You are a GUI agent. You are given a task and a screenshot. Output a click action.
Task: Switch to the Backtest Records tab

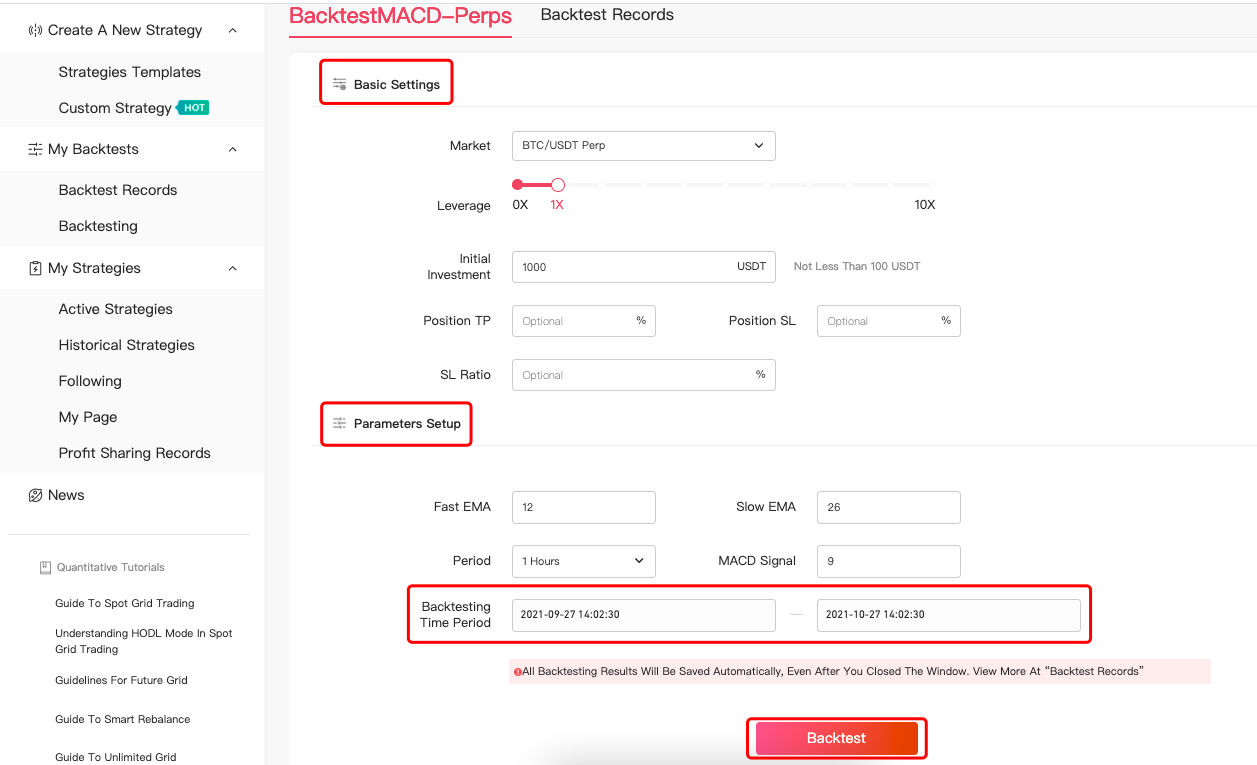pos(607,15)
